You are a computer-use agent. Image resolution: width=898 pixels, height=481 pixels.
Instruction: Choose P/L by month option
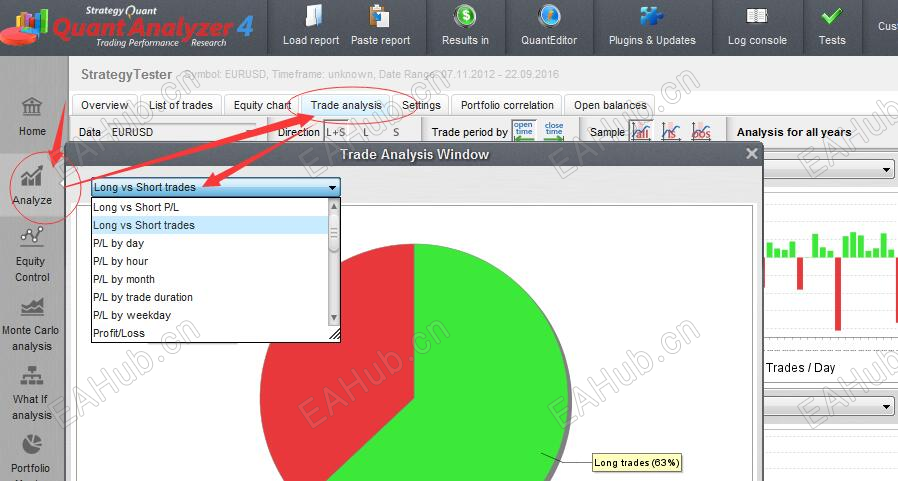[210, 279]
